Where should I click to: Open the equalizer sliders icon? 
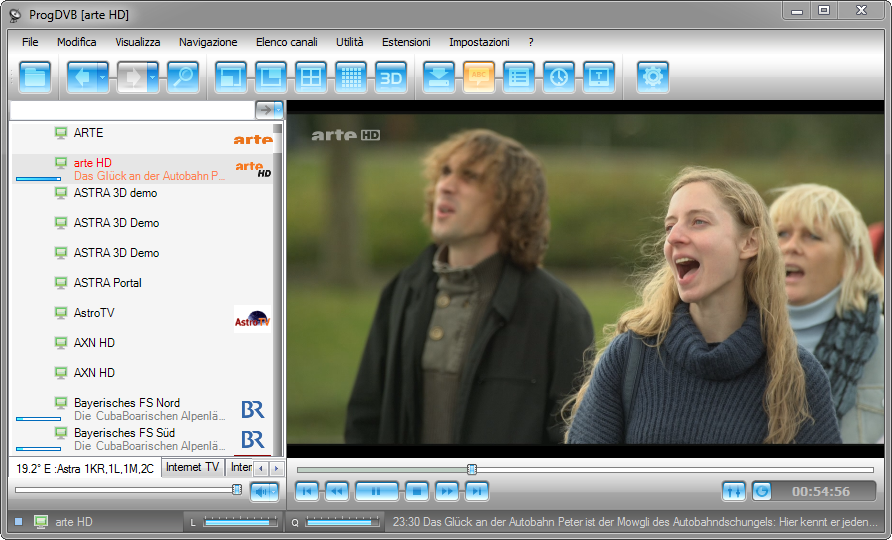(734, 491)
